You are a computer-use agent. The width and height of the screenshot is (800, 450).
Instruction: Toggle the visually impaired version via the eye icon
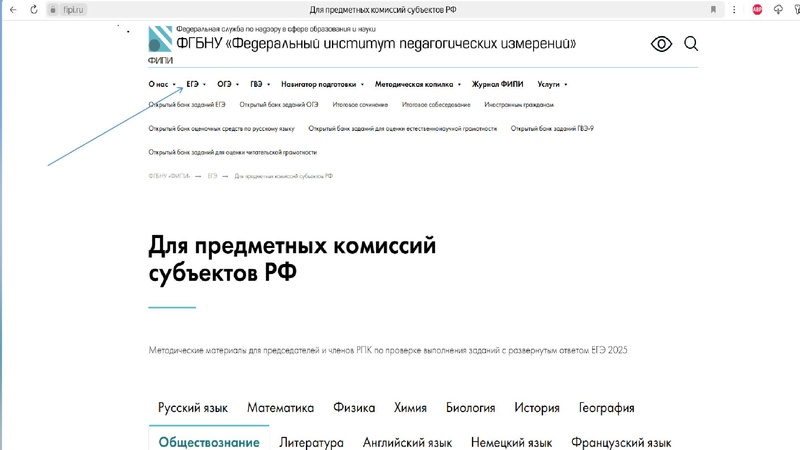tap(661, 44)
